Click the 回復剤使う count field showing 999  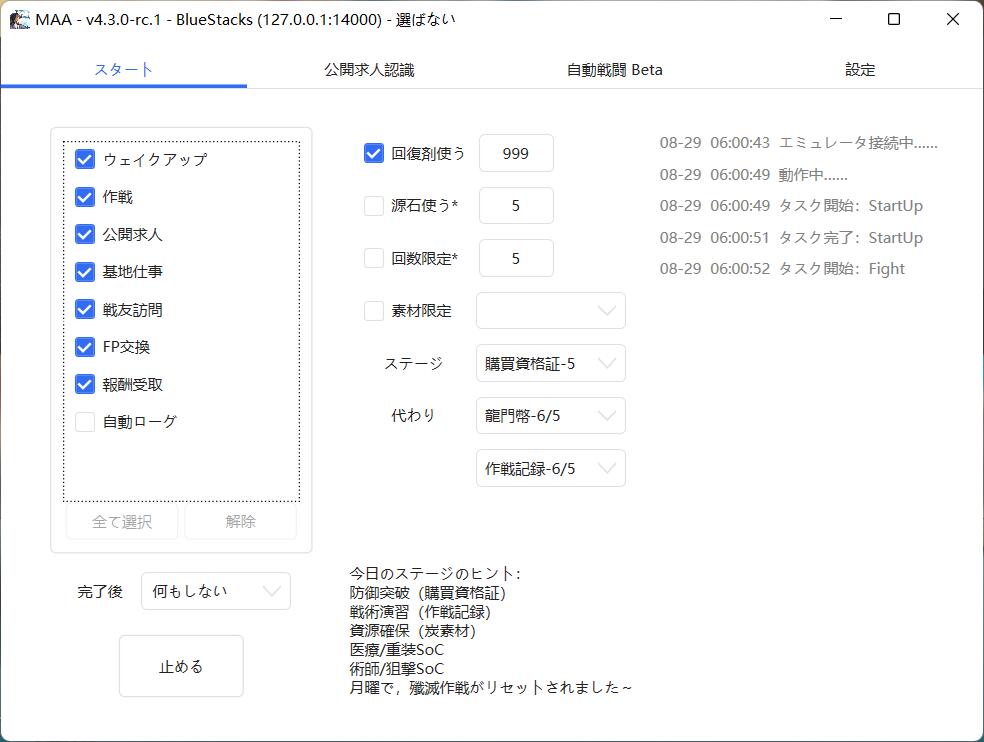click(x=516, y=153)
